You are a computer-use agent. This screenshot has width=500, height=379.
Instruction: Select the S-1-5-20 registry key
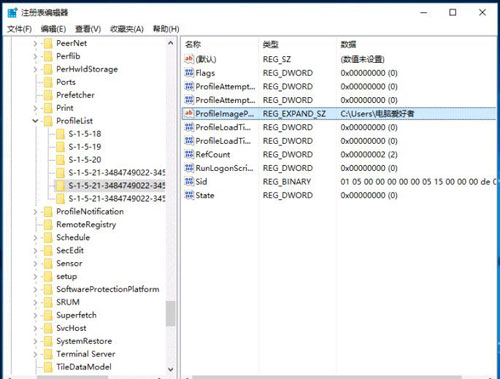click(x=85, y=160)
